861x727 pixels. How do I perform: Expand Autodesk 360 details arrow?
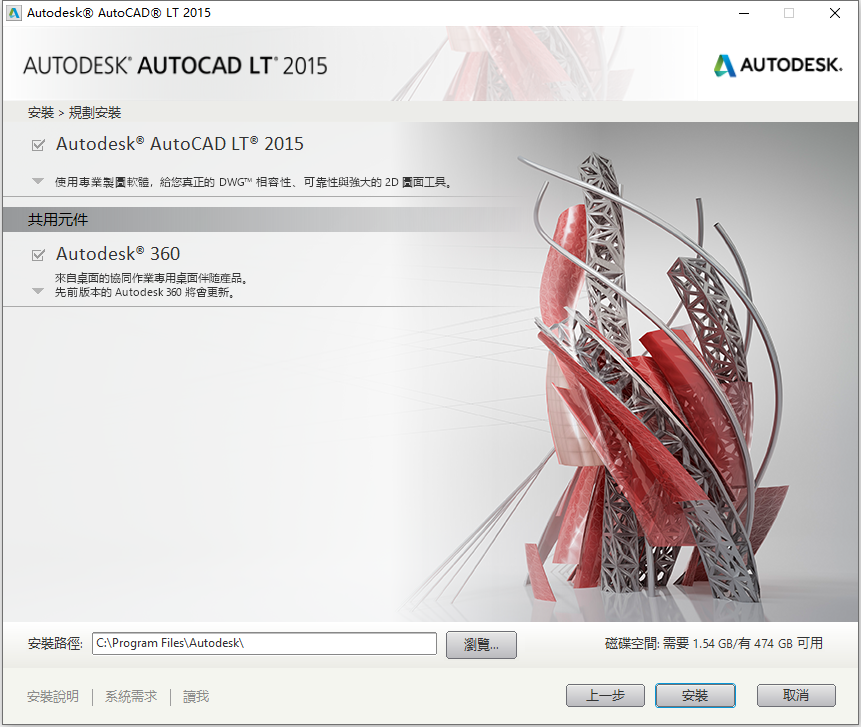(x=38, y=291)
